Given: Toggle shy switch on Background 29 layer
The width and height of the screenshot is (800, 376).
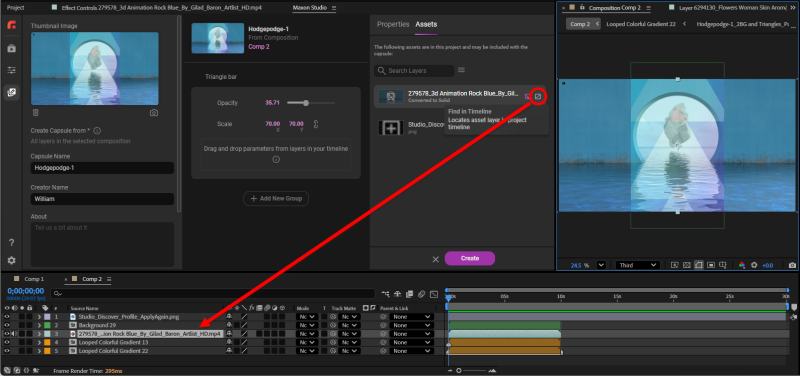Looking at the screenshot, I should [x=229, y=325].
